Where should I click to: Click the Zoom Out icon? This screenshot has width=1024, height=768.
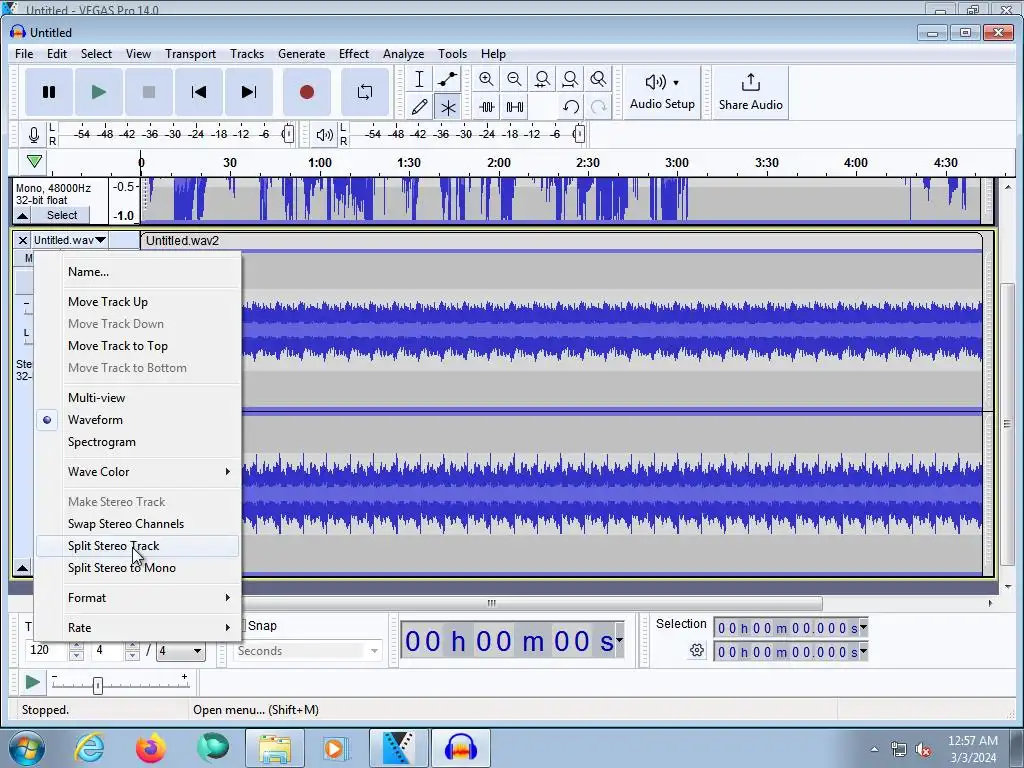[514, 79]
